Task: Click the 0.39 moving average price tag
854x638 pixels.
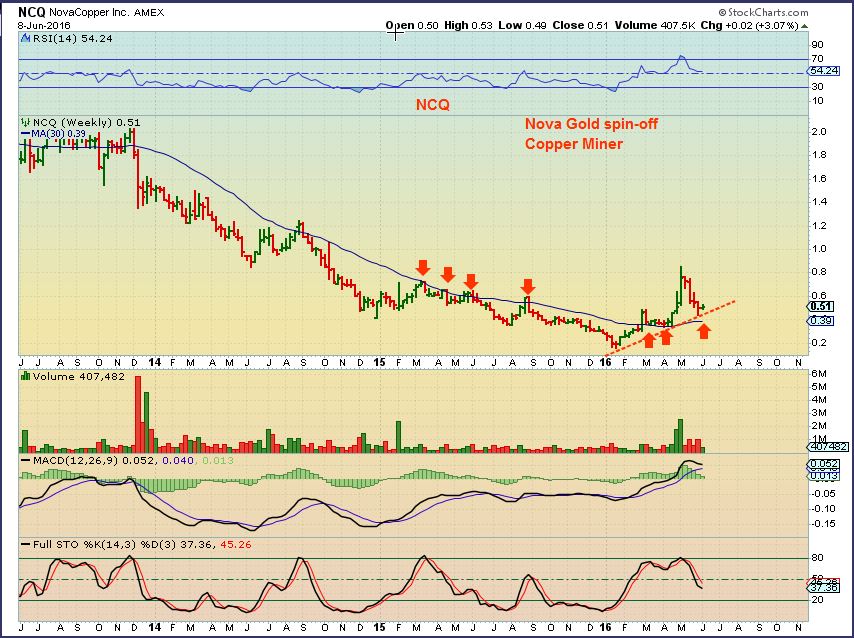Action: (x=821, y=320)
